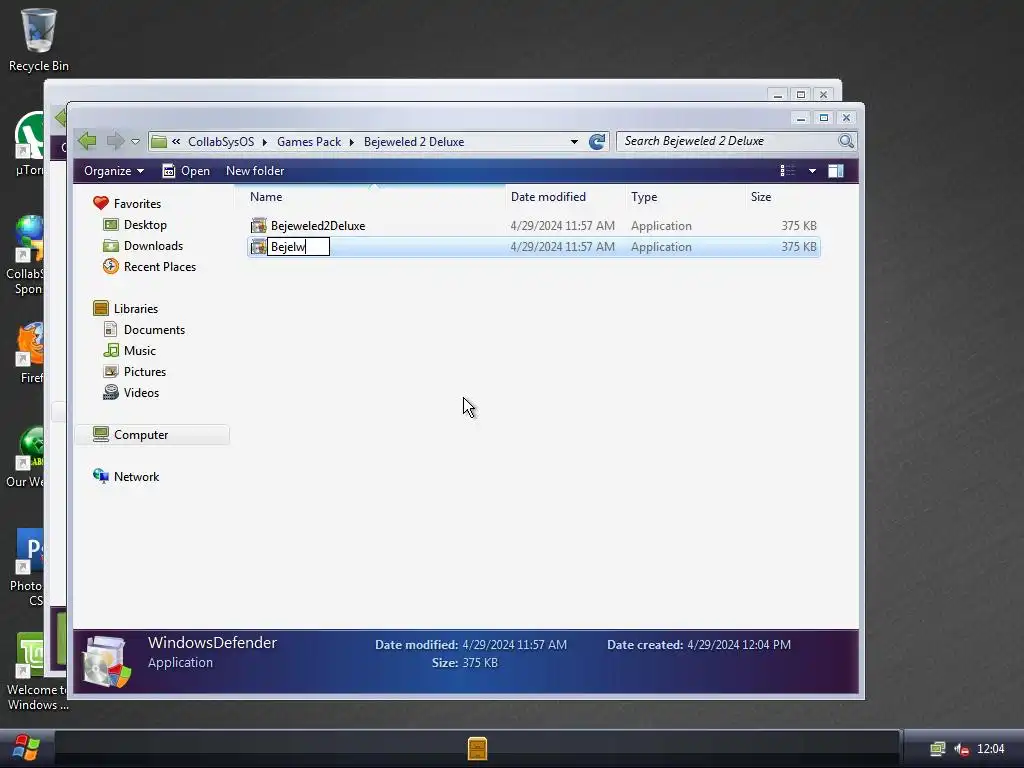
Task: Expand the arrow after CollabSysOS breadcrumb
Action: pyautogui.click(x=265, y=142)
